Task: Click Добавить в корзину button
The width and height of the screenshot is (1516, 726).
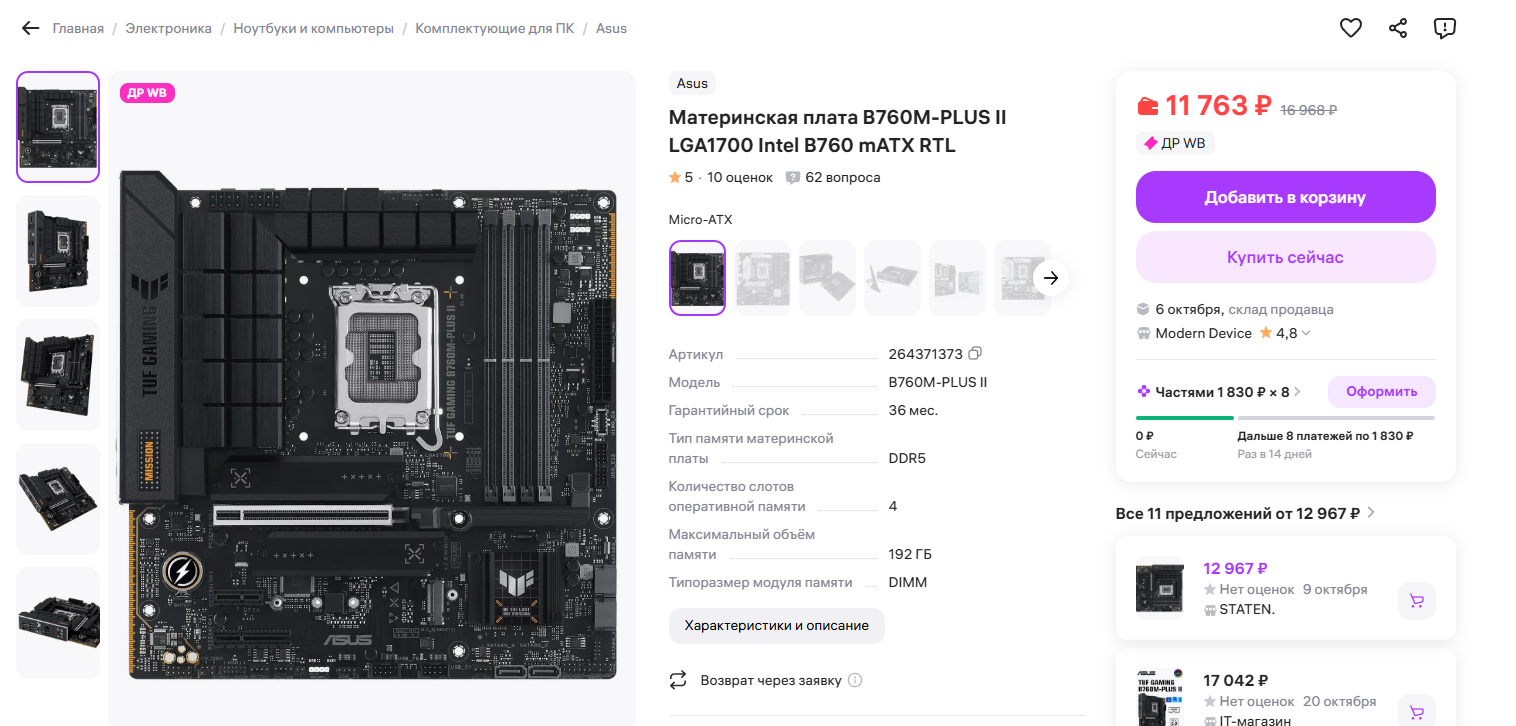Action: pyautogui.click(x=1285, y=197)
